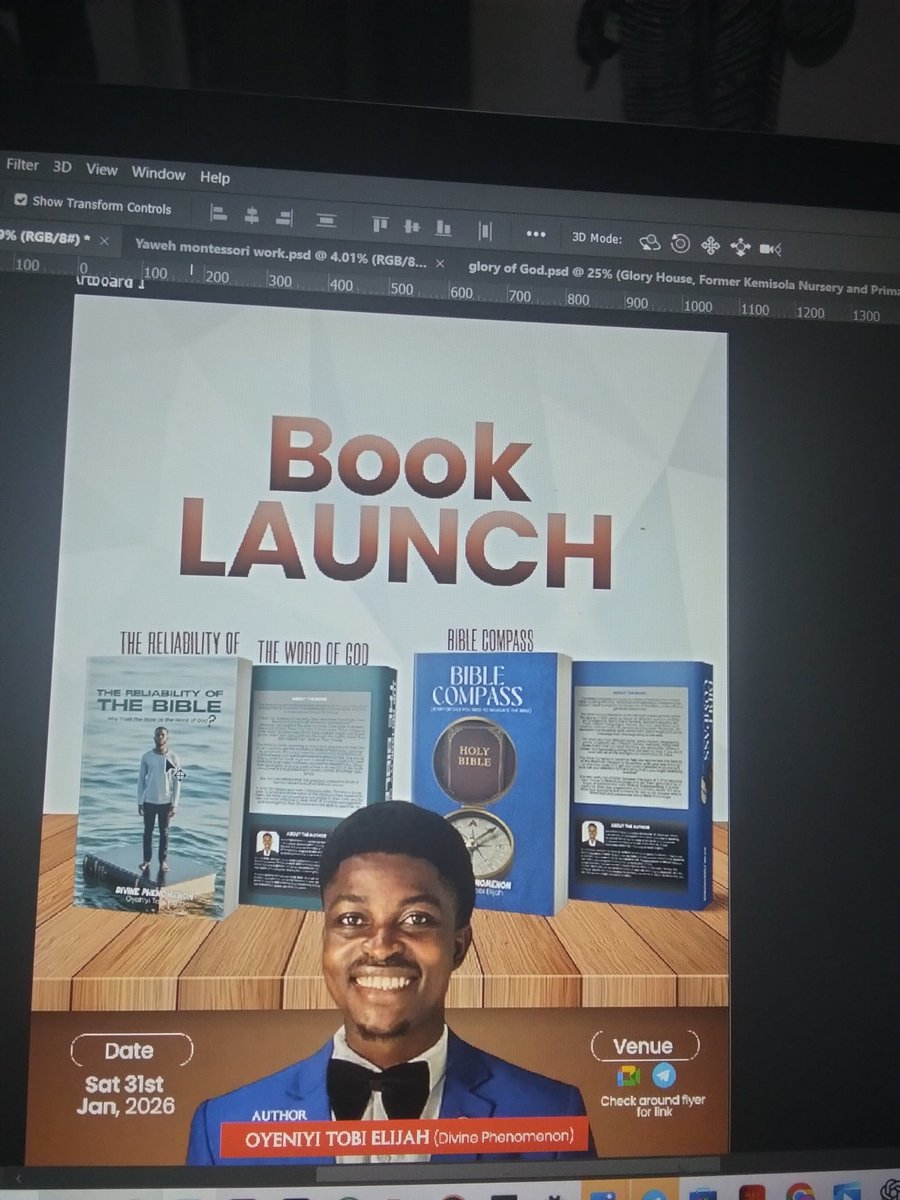900x1200 pixels.
Task: Select the 3D Orbit mode icon
Action: pyautogui.click(x=650, y=241)
